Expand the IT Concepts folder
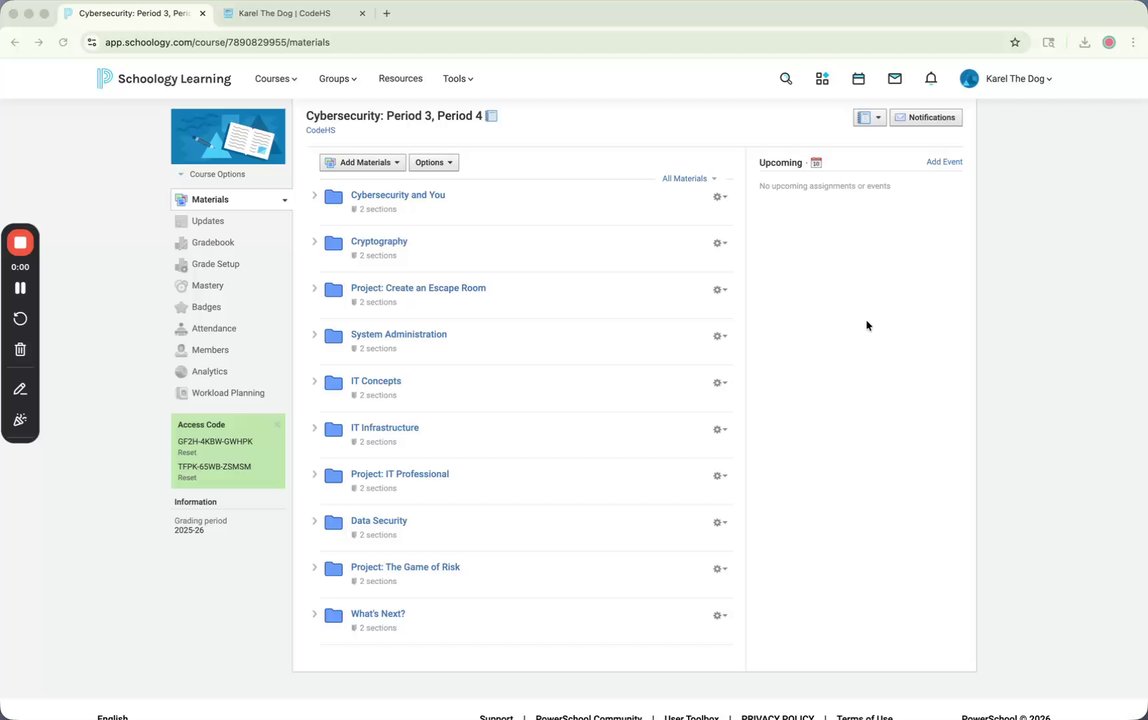1148x720 pixels. [314, 381]
